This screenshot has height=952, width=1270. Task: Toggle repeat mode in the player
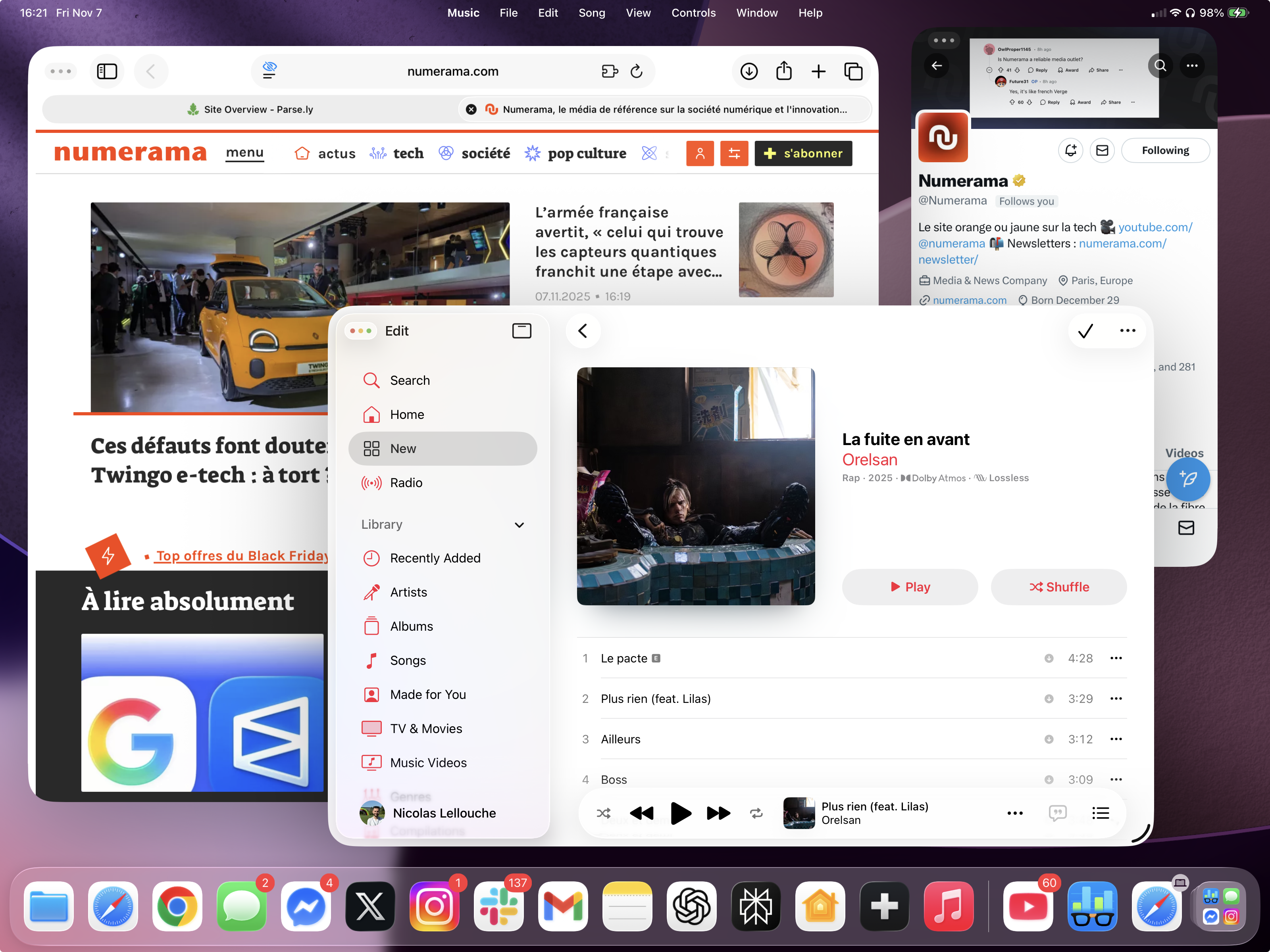[756, 812]
